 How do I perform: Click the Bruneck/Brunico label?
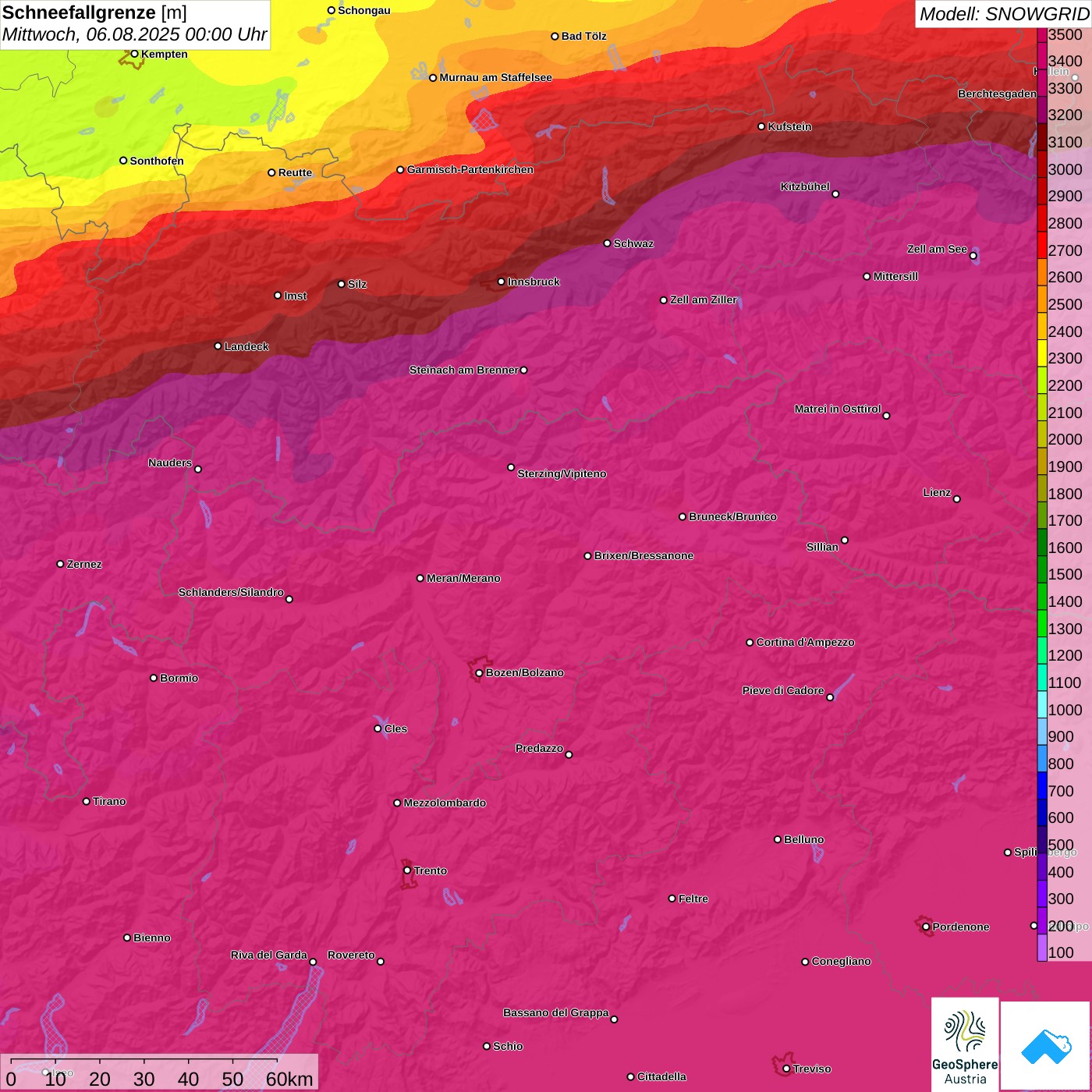point(732,516)
